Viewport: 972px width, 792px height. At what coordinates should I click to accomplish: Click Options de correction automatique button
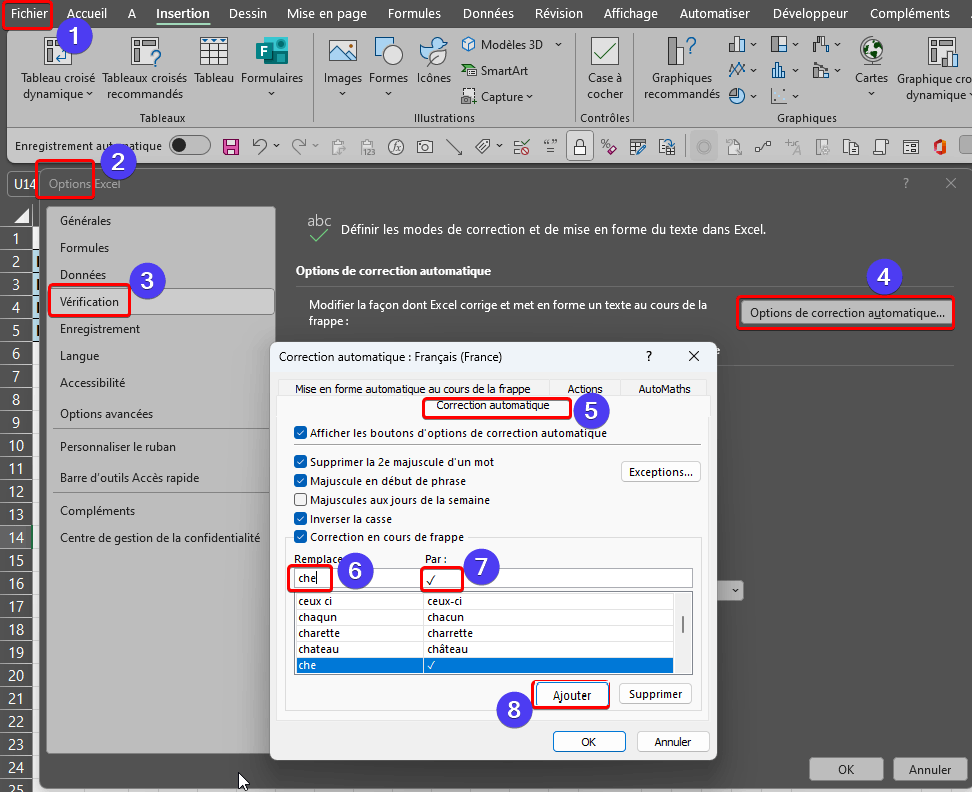click(x=847, y=313)
